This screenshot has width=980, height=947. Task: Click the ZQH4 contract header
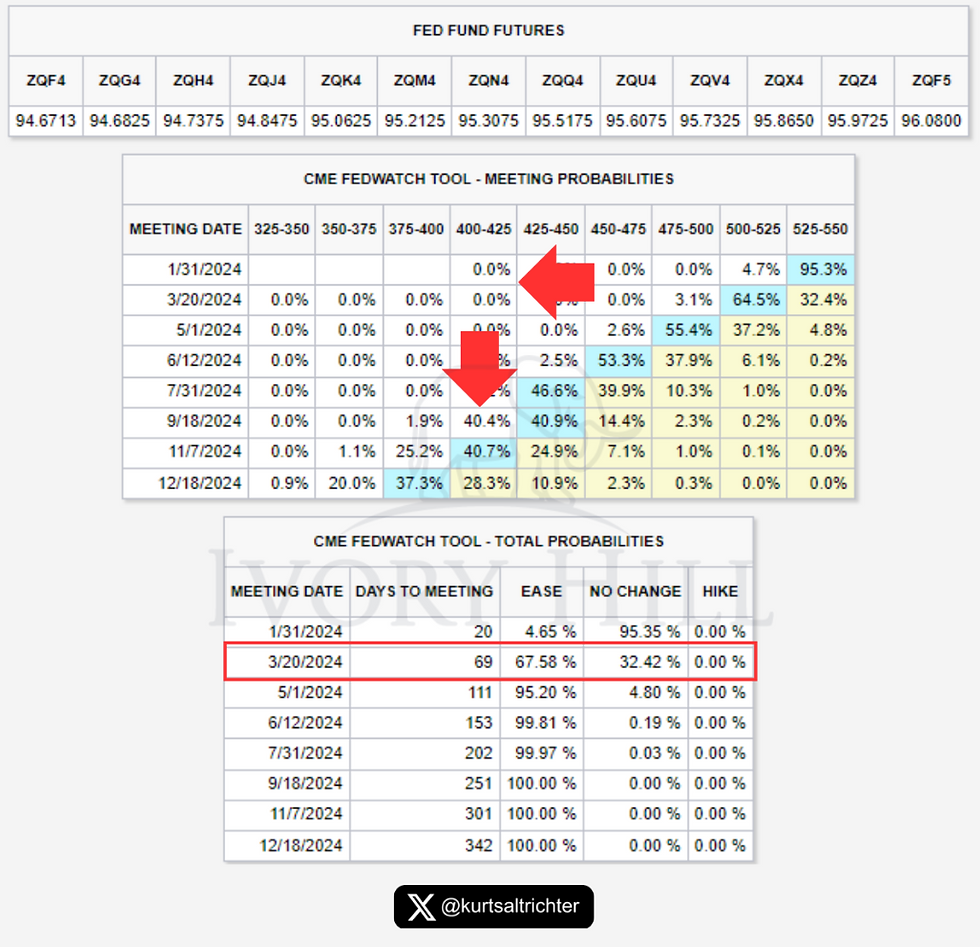coord(193,81)
